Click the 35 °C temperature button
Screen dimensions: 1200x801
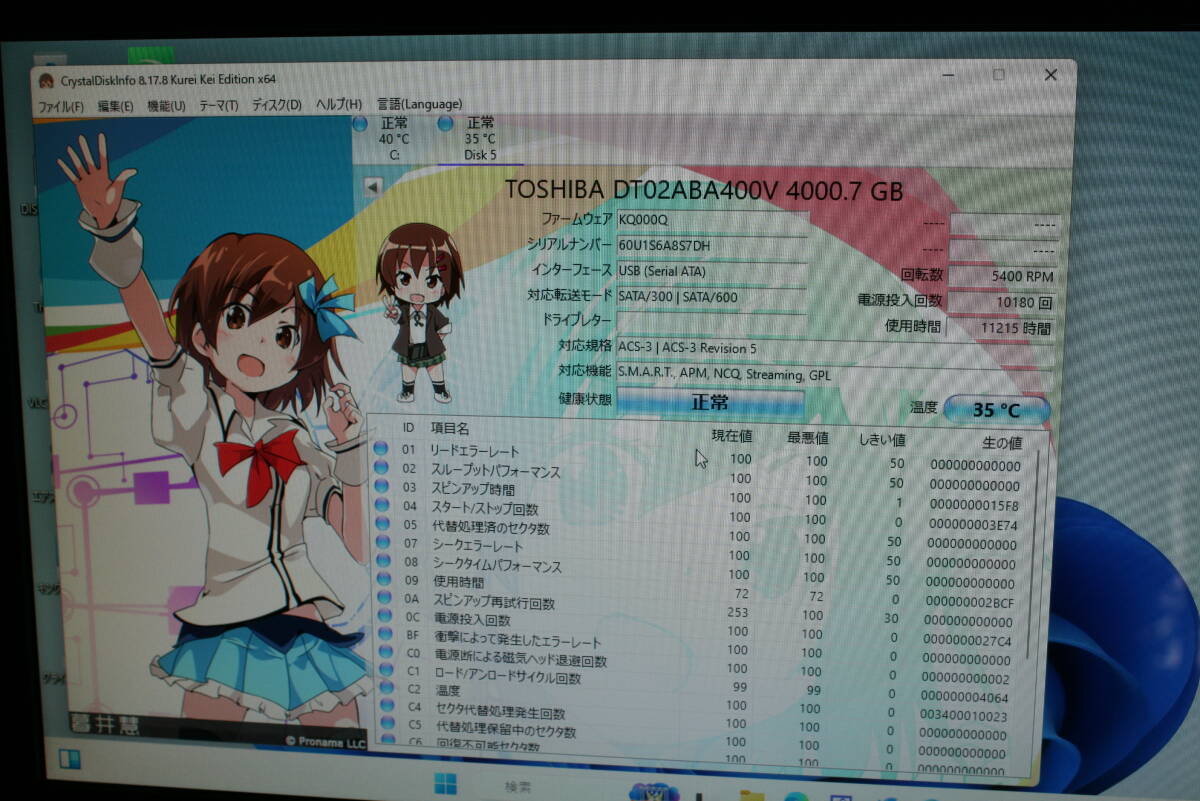pyautogui.click(x=996, y=410)
